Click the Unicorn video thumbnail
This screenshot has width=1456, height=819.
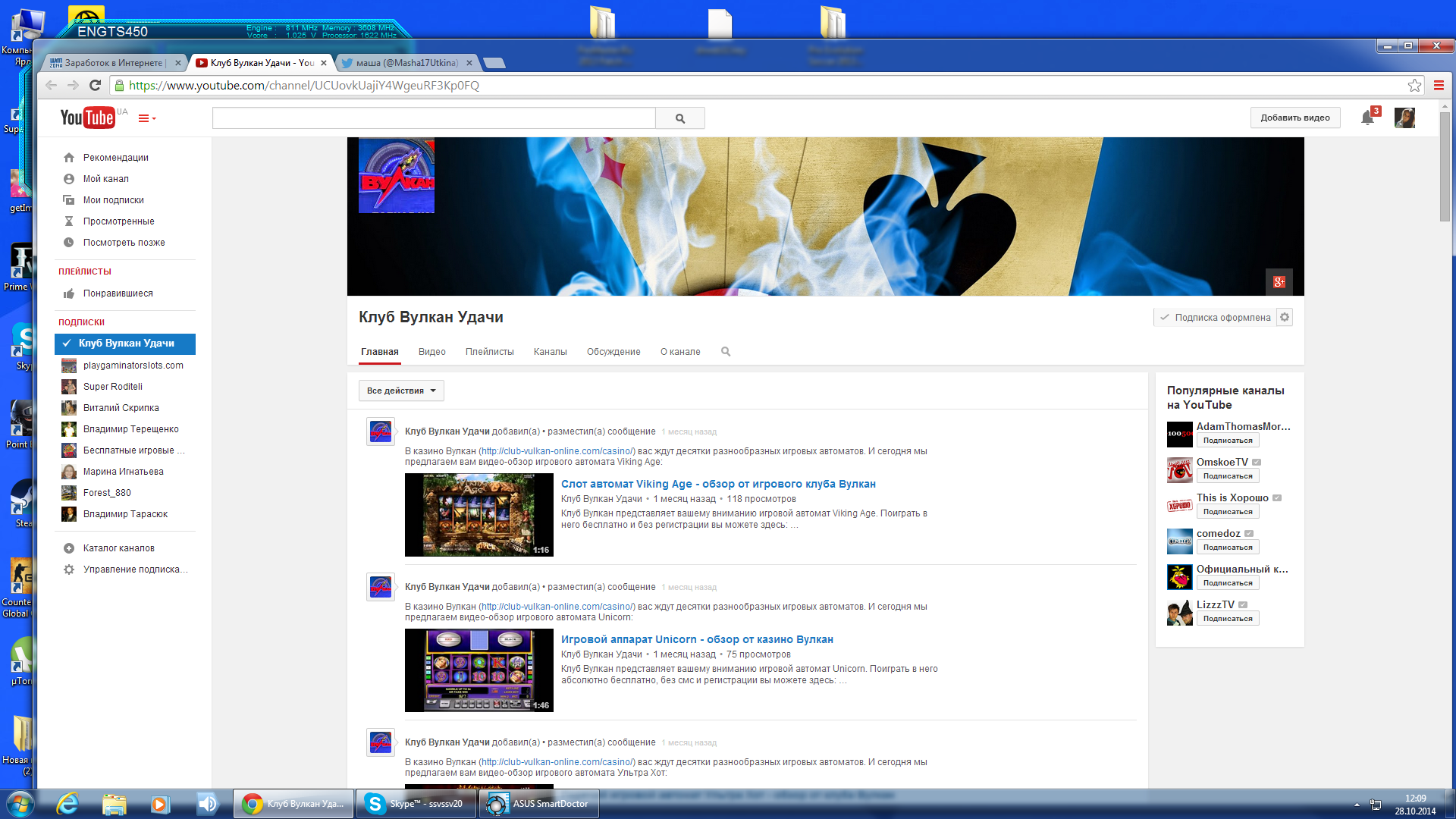479,670
